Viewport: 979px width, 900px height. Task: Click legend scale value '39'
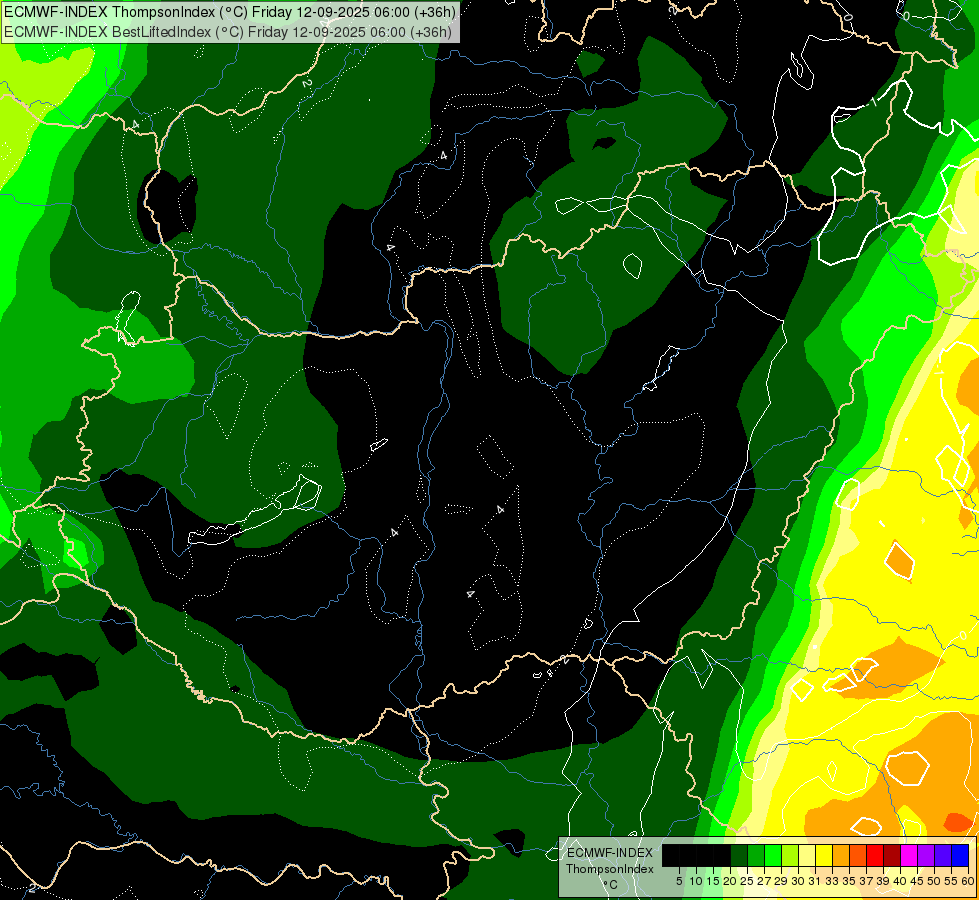[883, 881]
